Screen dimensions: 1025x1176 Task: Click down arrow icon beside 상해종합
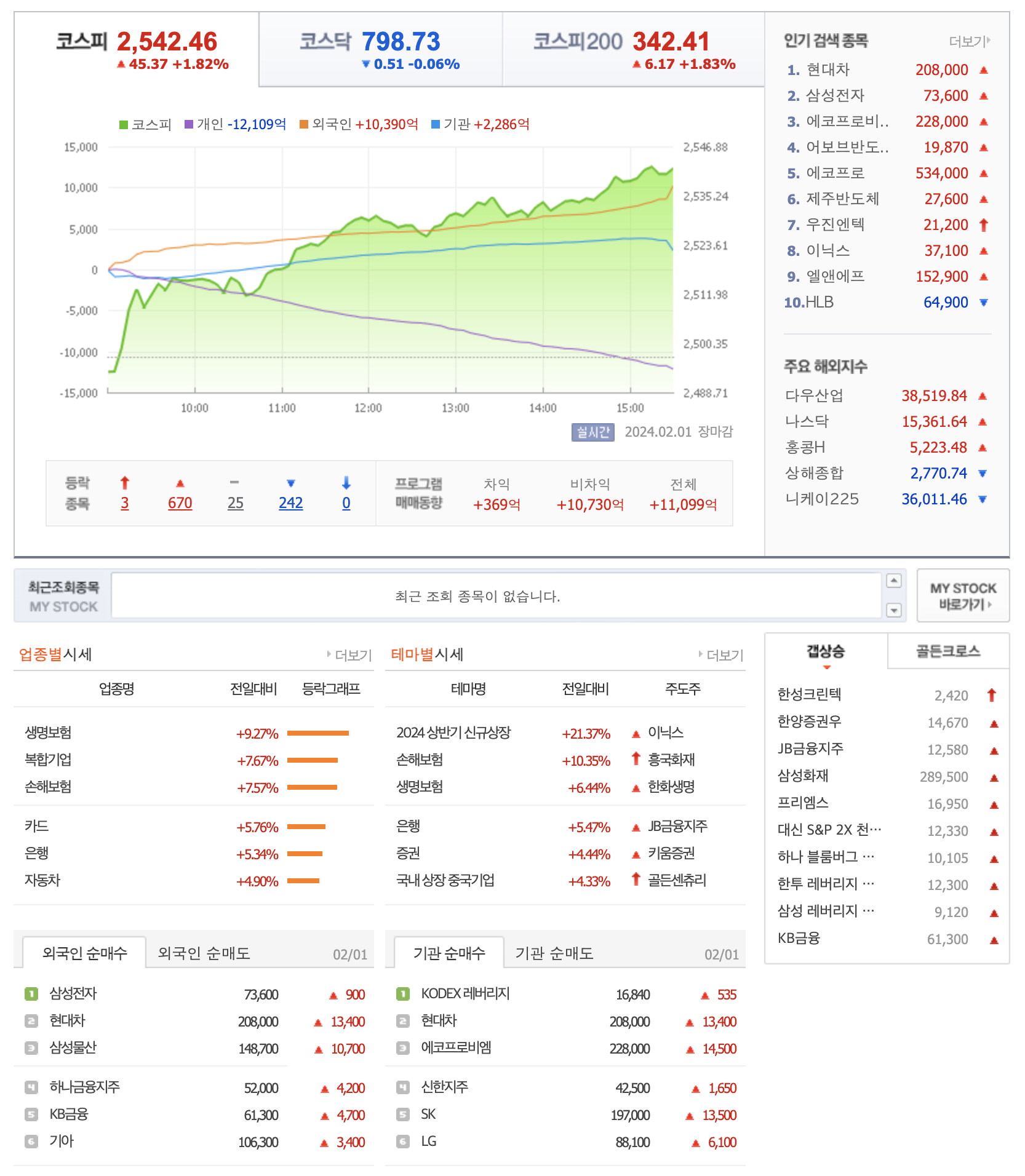click(983, 474)
